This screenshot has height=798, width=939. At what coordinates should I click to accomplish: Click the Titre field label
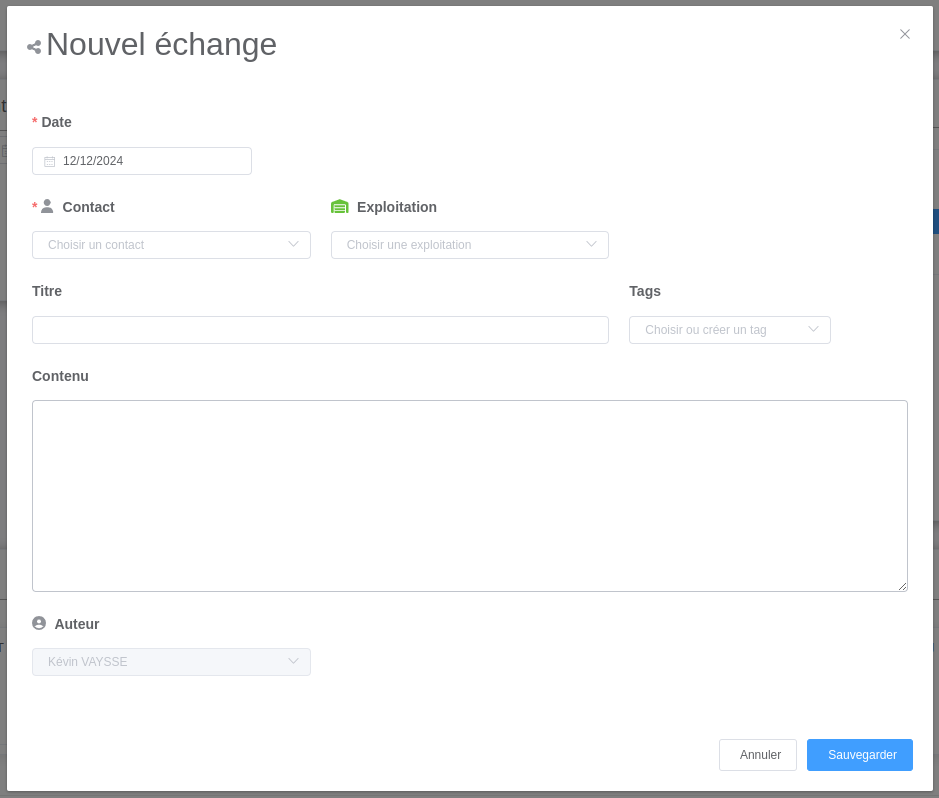(47, 291)
